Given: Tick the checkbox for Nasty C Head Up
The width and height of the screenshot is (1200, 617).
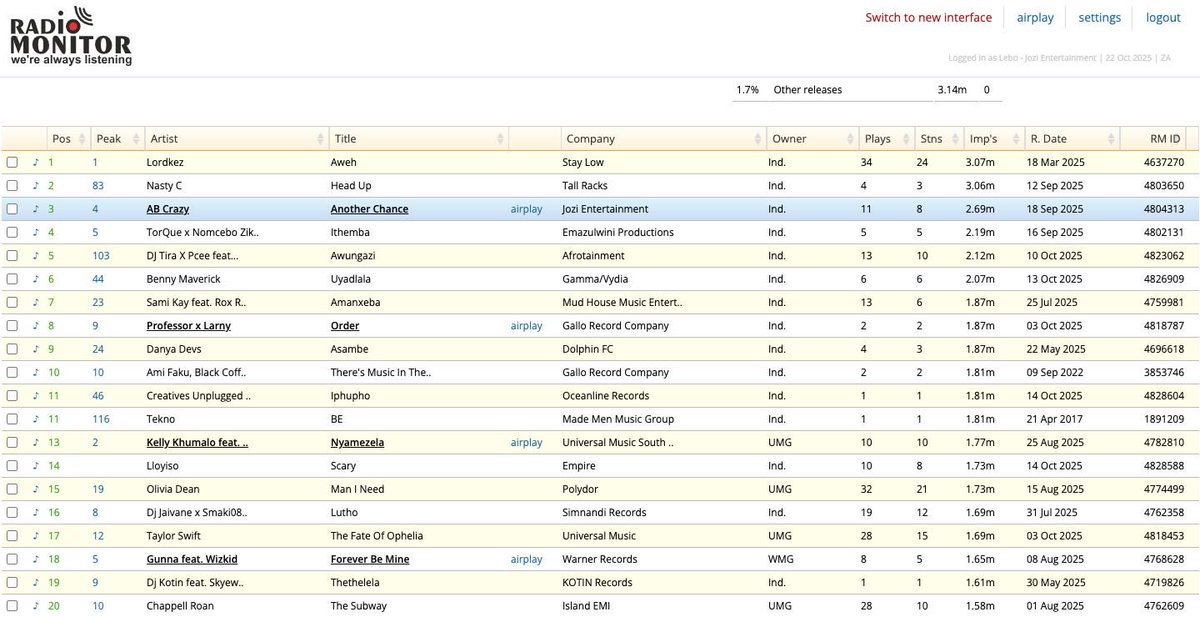Looking at the screenshot, I should (12, 185).
